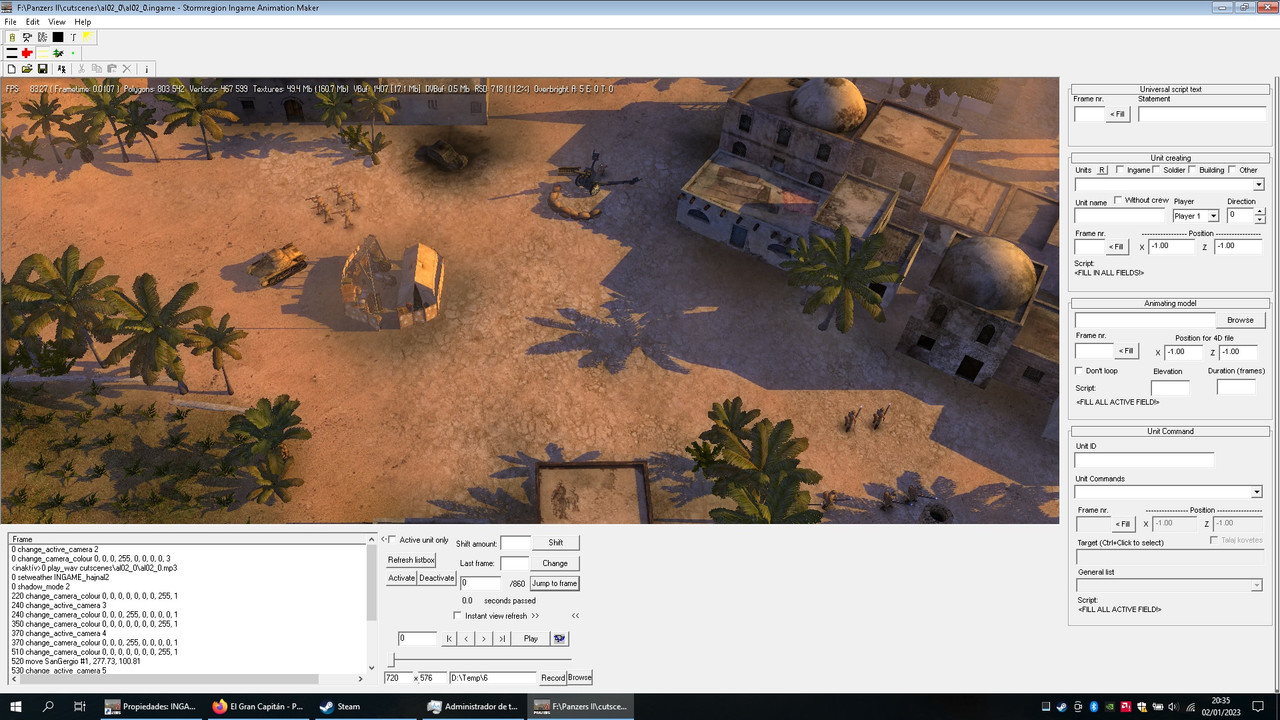
Task: Click the scissors cut icon
Action: pos(82,69)
